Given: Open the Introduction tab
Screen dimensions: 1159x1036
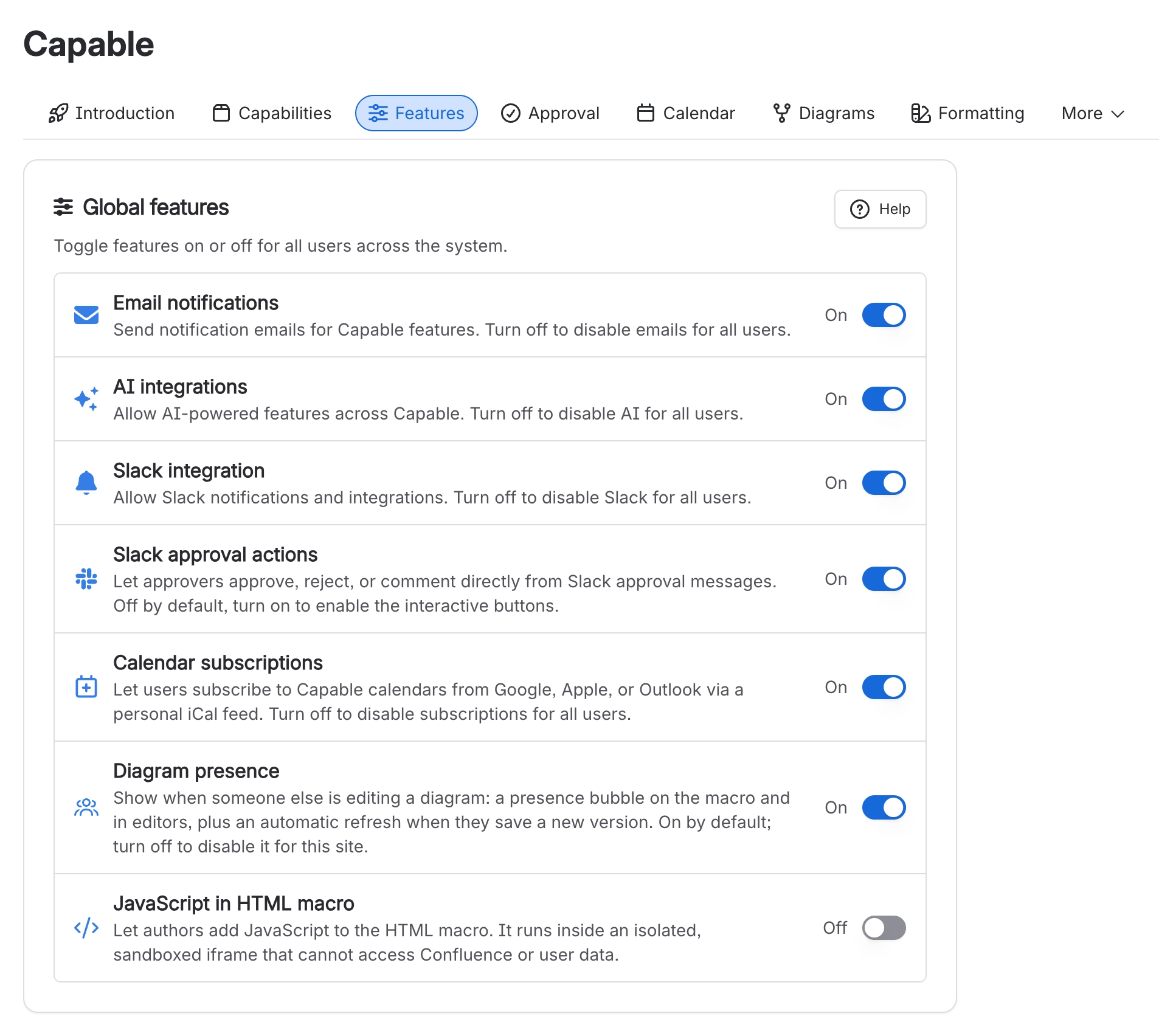Looking at the screenshot, I should click(112, 113).
